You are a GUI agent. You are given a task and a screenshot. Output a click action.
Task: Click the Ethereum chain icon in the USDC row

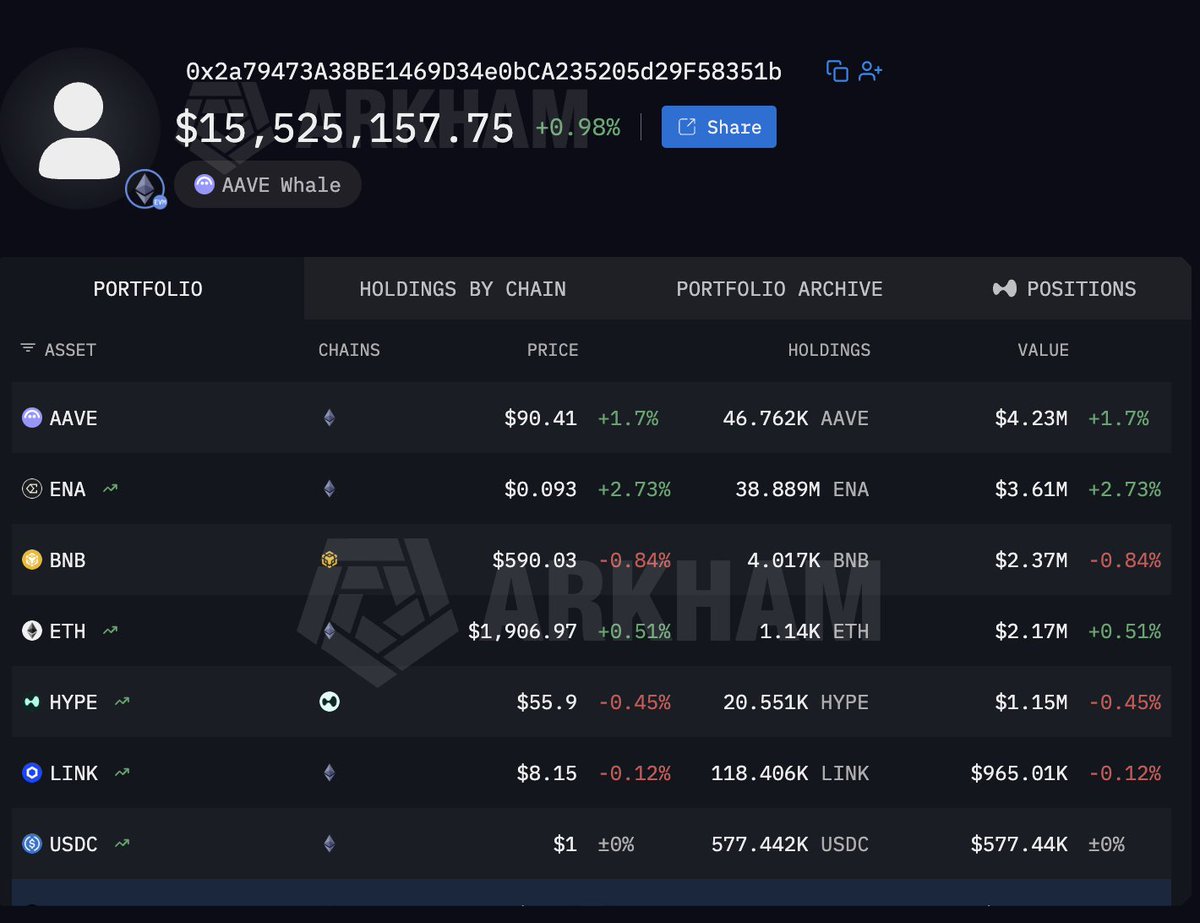click(329, 844)
